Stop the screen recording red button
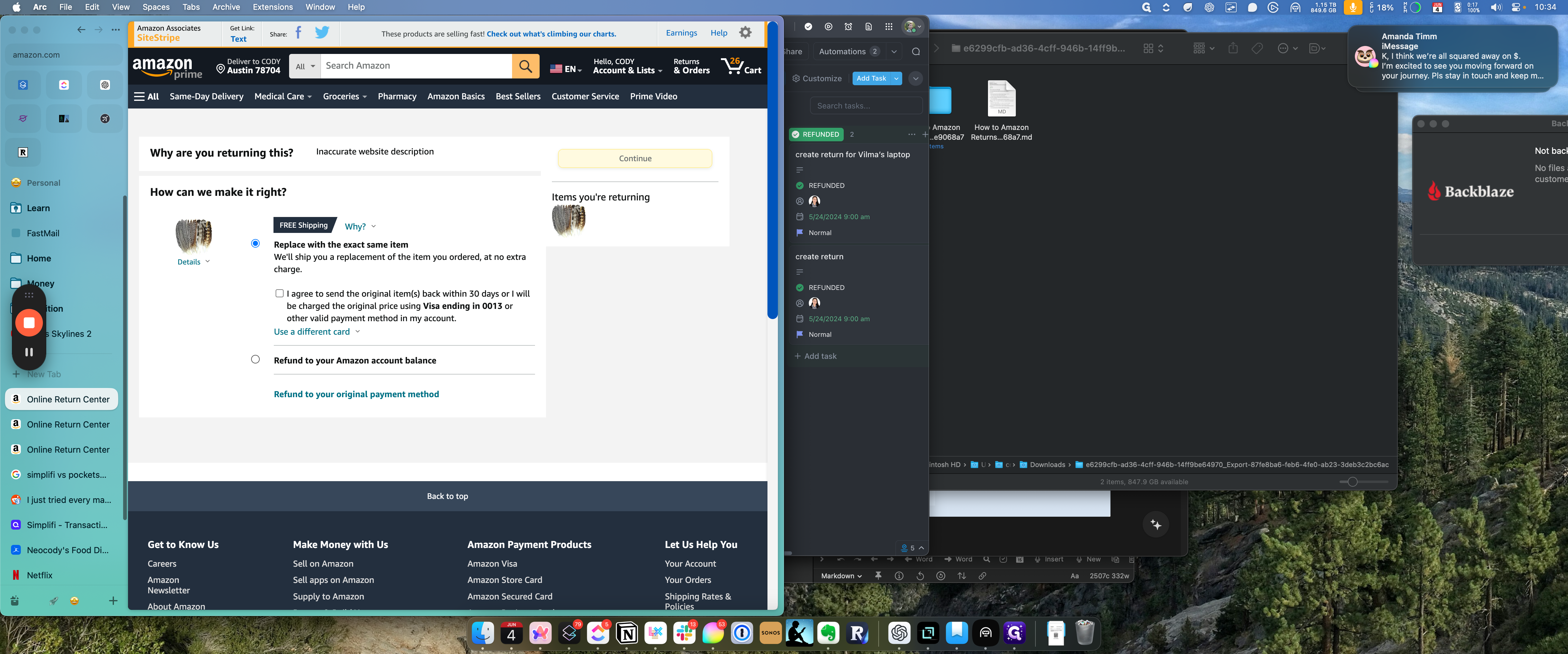Viewport: 1568px width, 654px height. point(28,323)
